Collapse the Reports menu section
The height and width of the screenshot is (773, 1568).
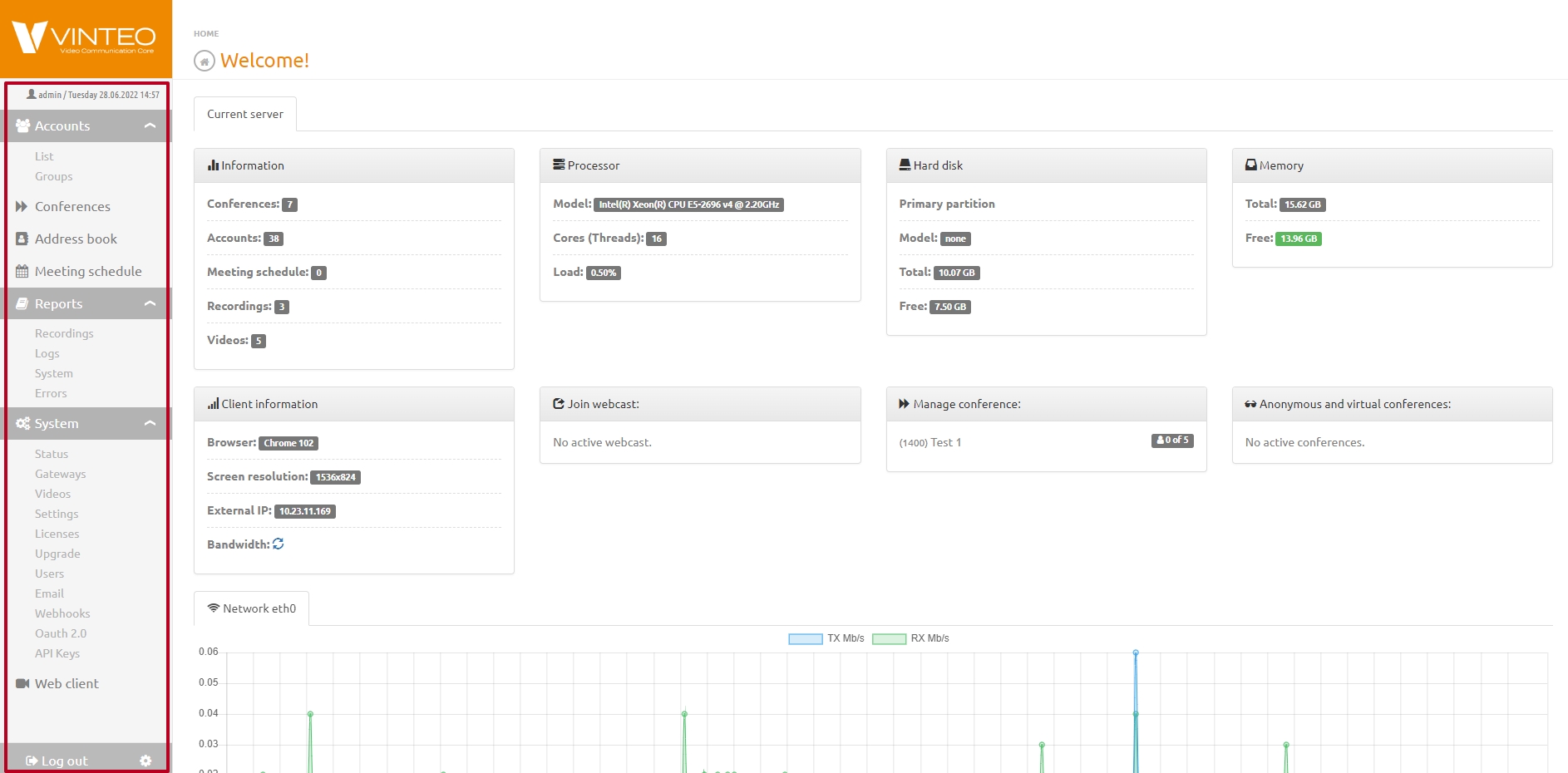(x=150, y=303)
